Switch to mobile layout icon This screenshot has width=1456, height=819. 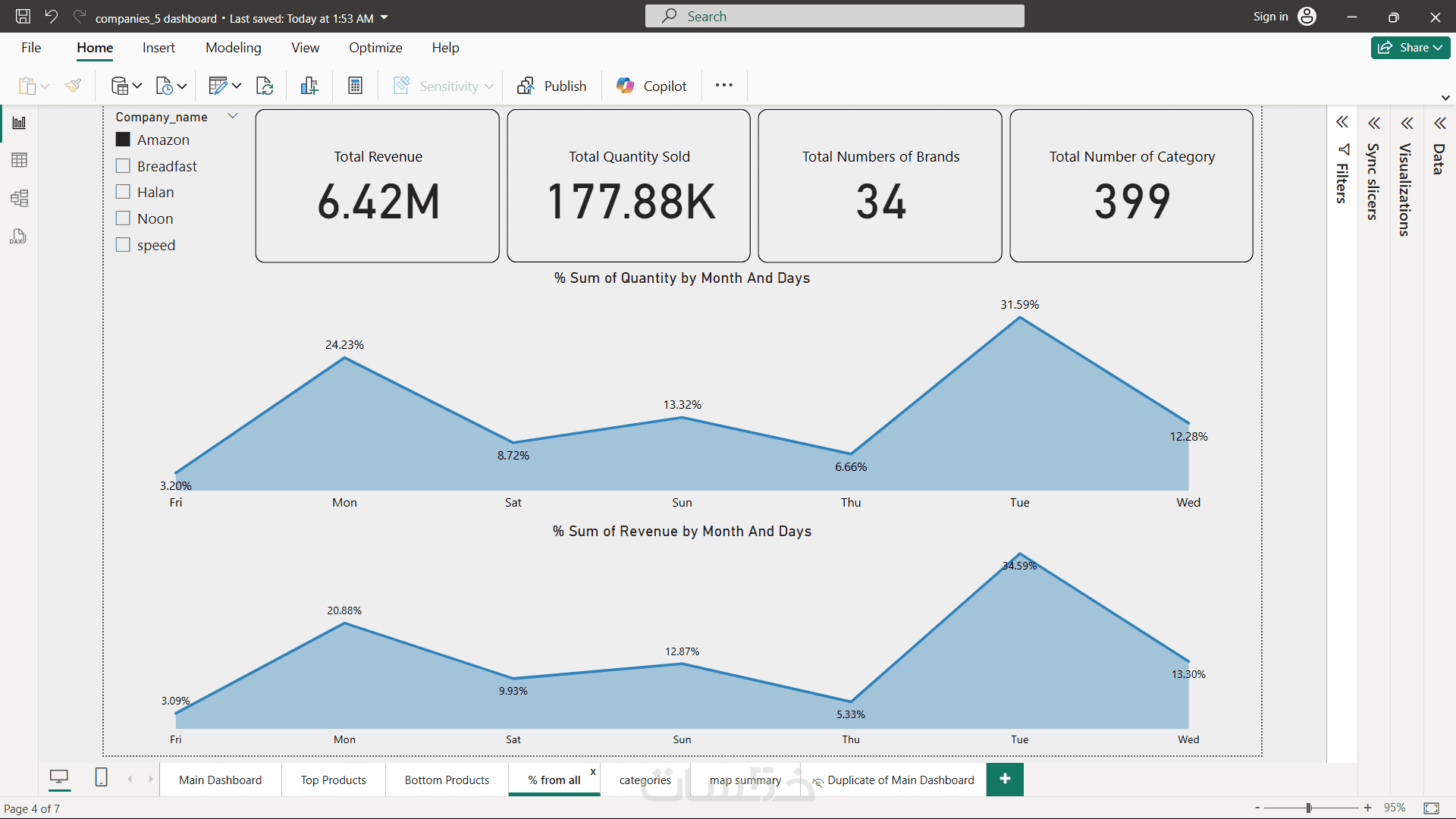(101, 777)
